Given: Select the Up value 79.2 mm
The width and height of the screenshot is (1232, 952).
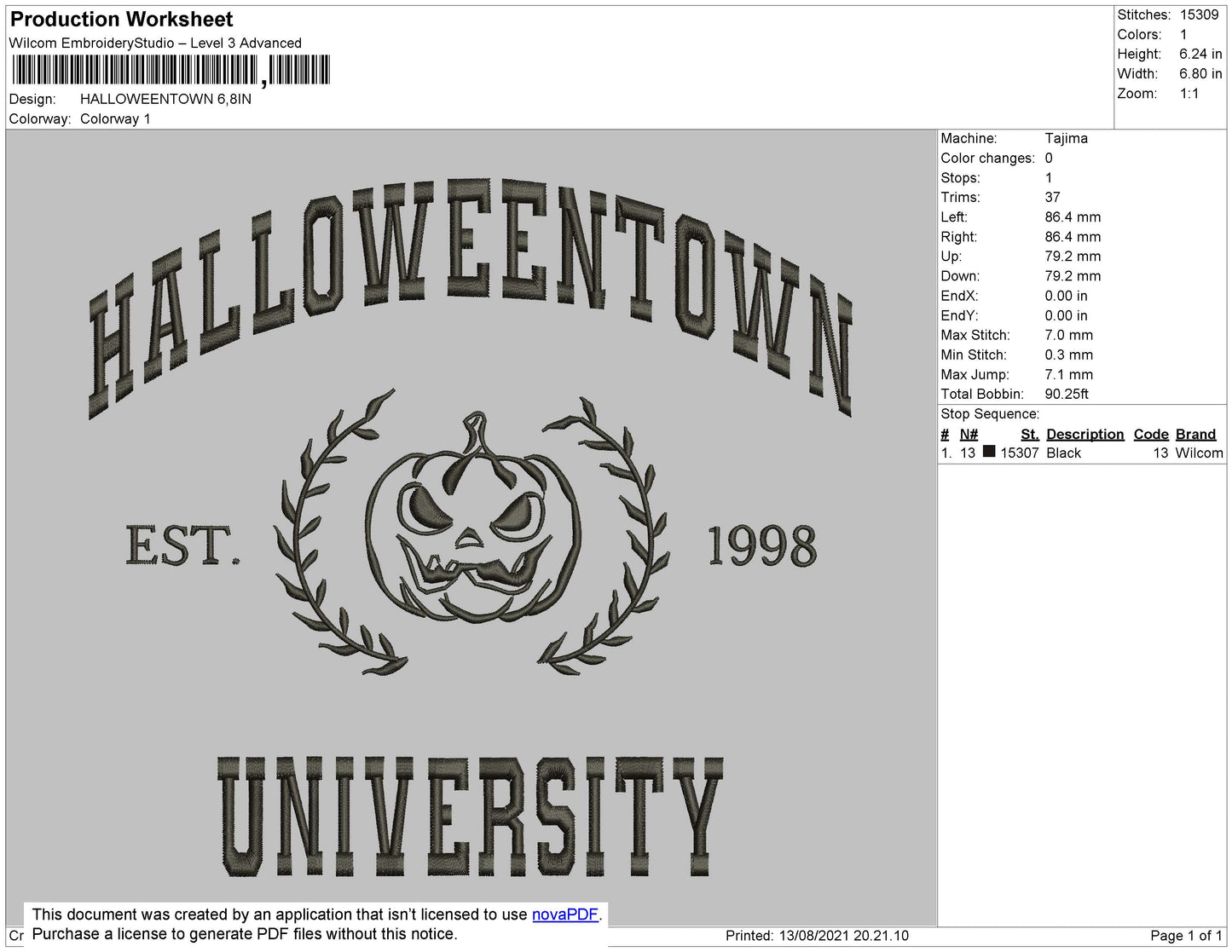Looking at the screenshot, I should coord(1073,257).
